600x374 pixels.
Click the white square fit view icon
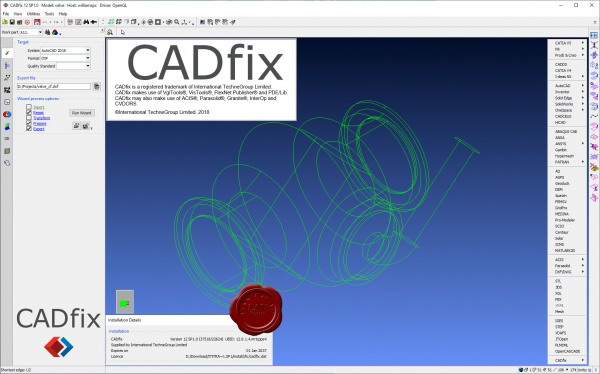[158, 22]
